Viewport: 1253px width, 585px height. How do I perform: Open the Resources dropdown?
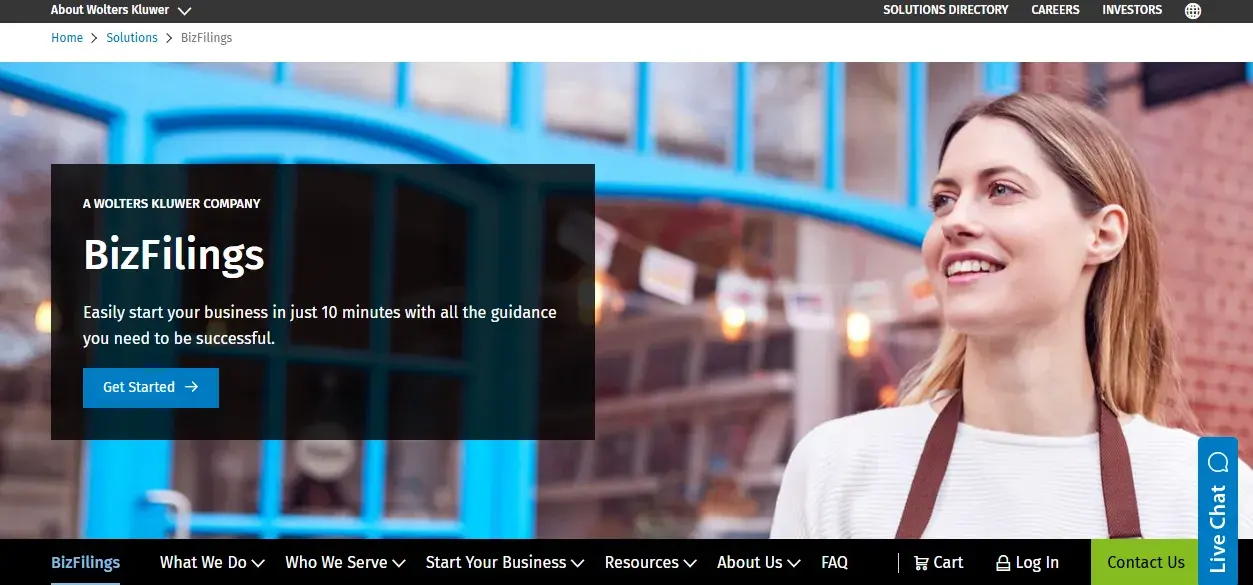click(x=651, y=562)
